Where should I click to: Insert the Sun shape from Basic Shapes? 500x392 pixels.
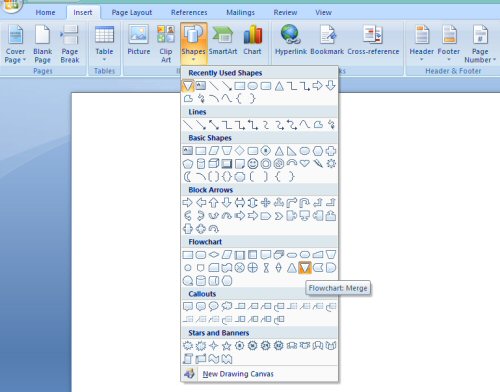click(x=331, y=164)
